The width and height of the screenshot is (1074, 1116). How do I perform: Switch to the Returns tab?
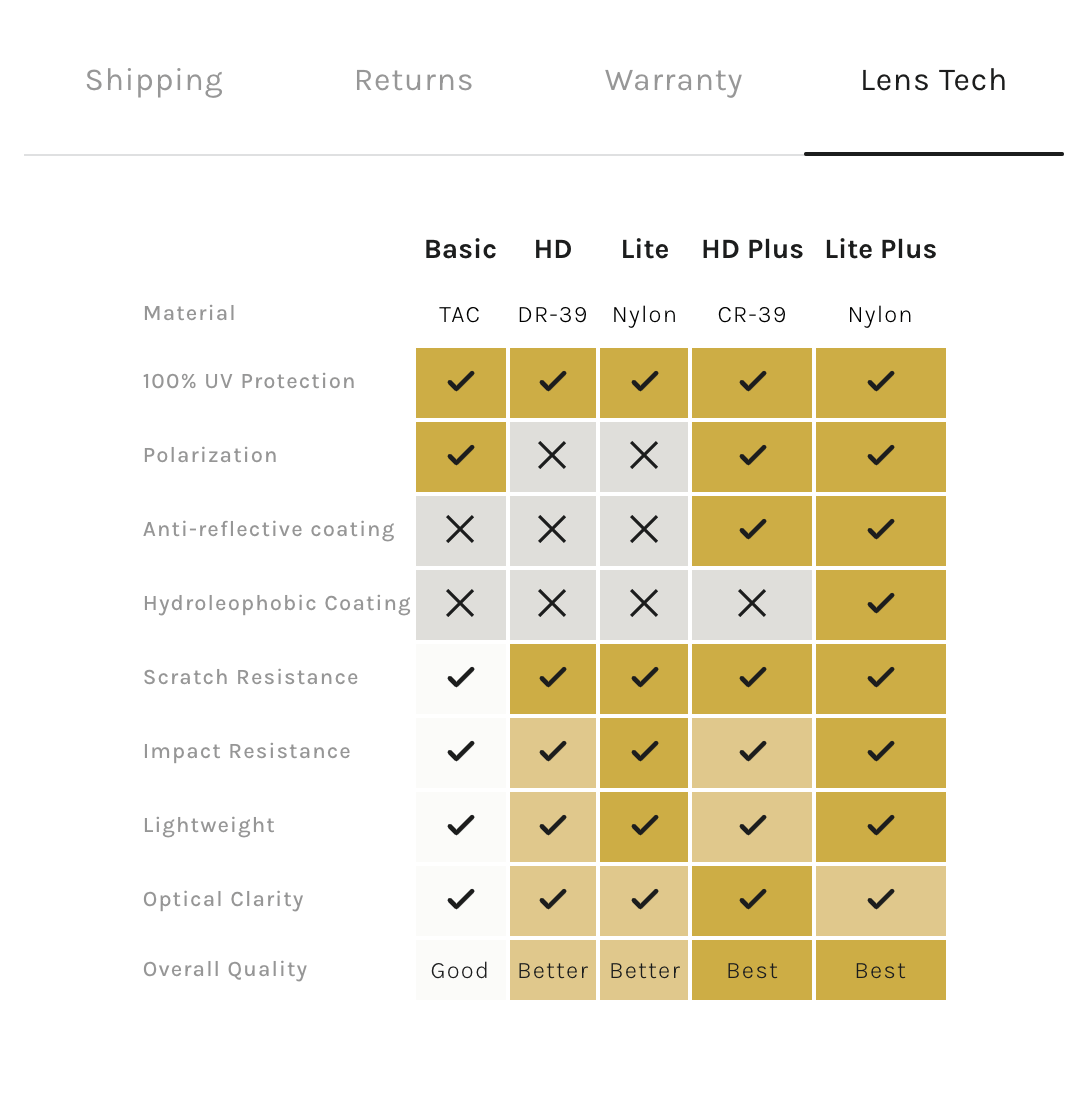point(414,80)
